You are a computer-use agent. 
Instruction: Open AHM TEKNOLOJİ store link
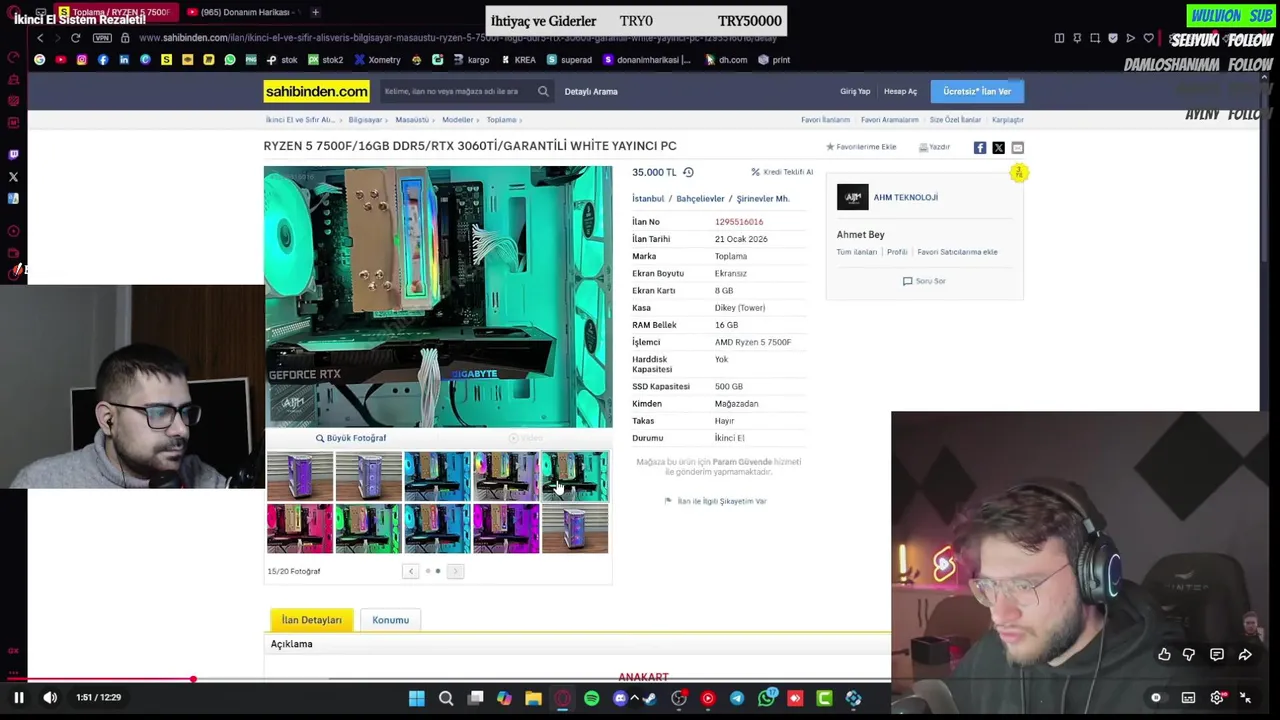point(905,197)
